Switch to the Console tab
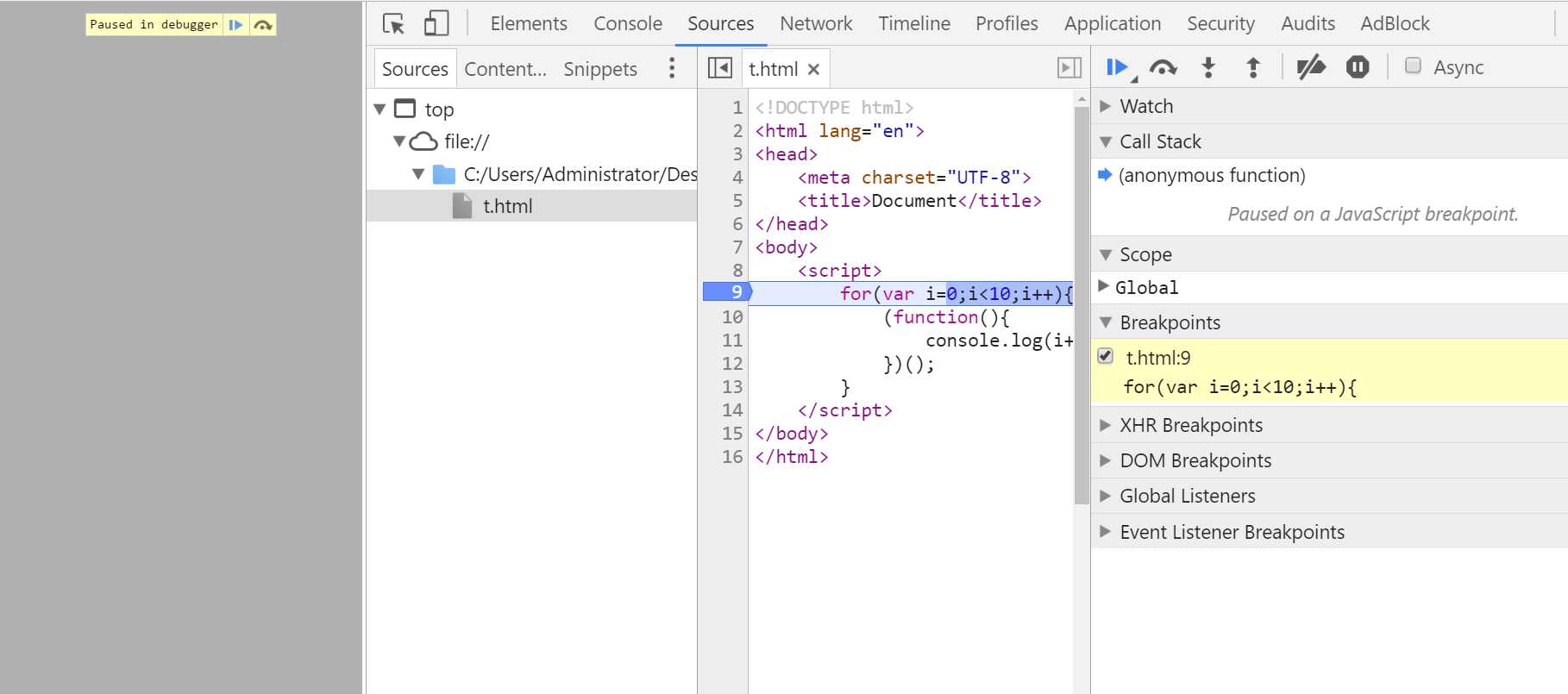This screenshot has width=1568, height=694. (x=628, y=23)
